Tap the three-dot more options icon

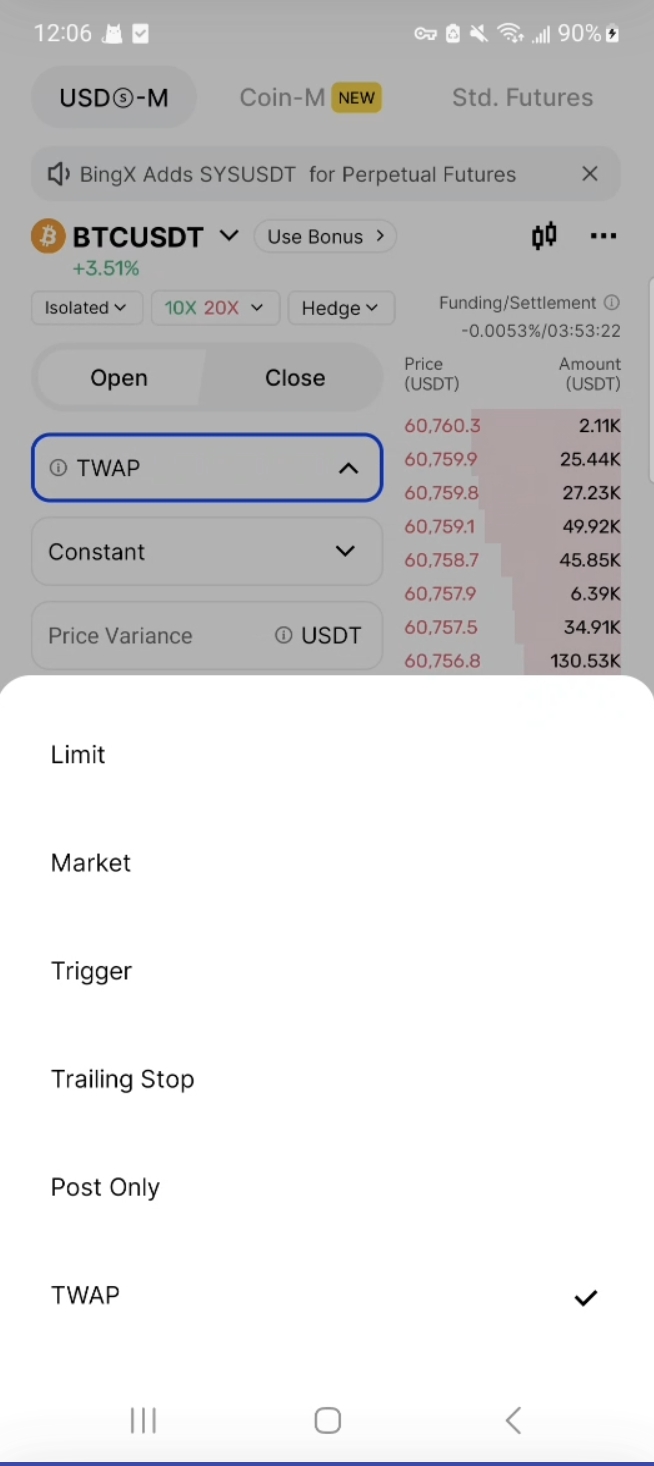[603, 236]
